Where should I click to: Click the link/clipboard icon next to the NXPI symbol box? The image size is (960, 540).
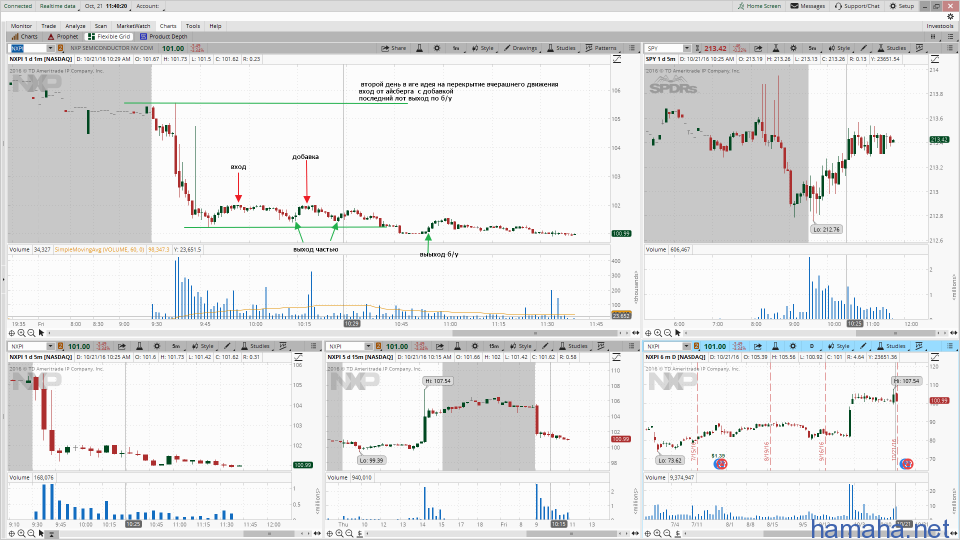(61, 48)
